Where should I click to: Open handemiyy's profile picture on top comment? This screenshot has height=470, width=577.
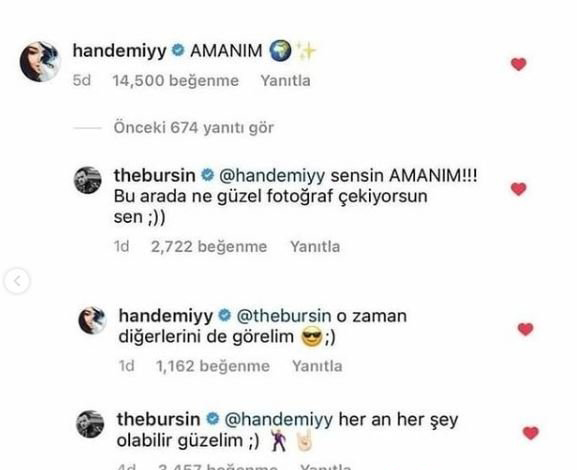click(40, 61)
